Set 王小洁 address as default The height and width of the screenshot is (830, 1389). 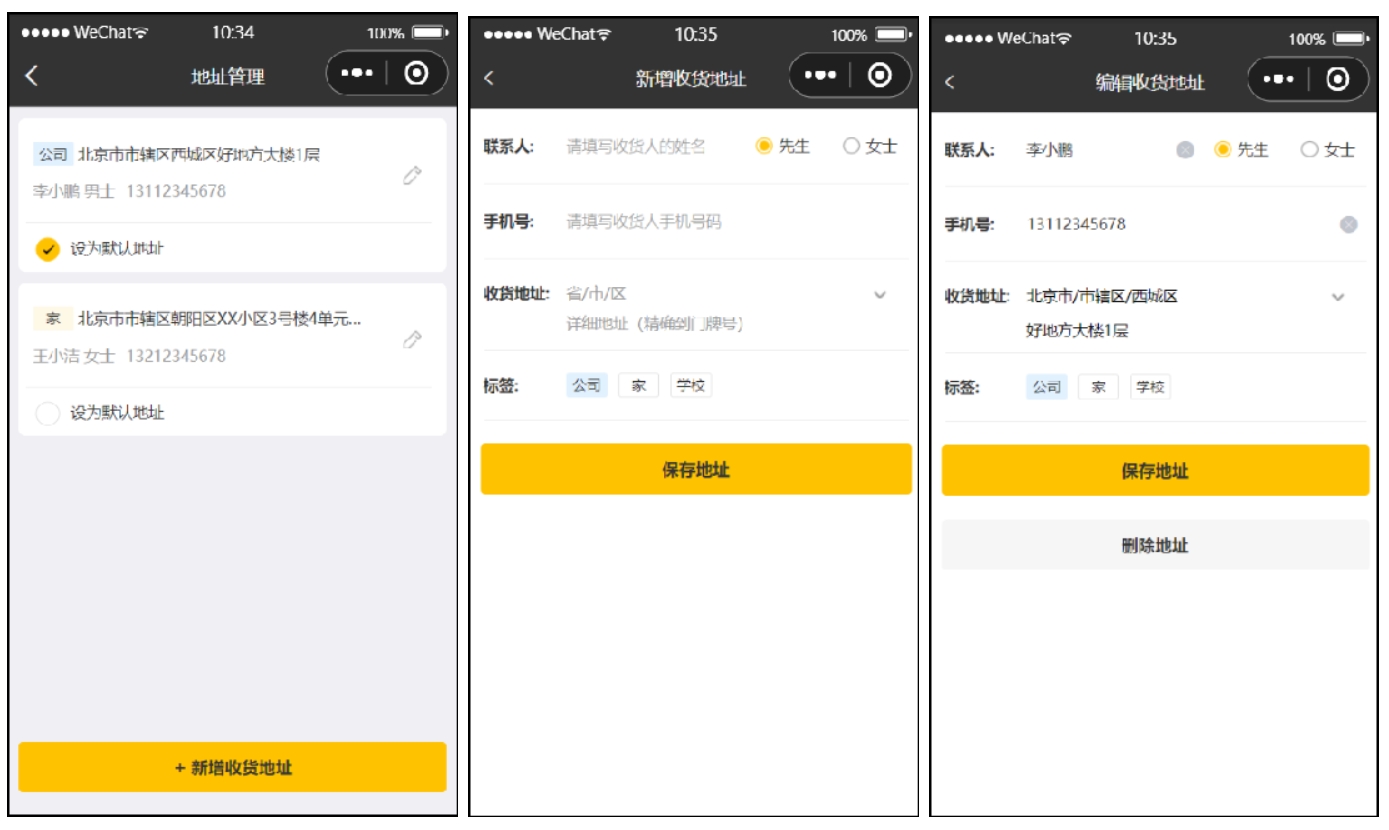(47, 413)
